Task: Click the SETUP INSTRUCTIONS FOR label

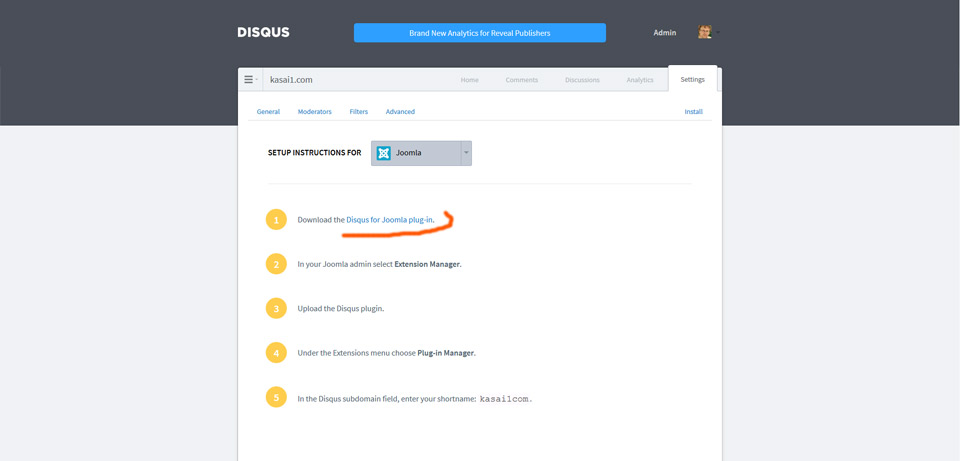Action: [315, 153]
